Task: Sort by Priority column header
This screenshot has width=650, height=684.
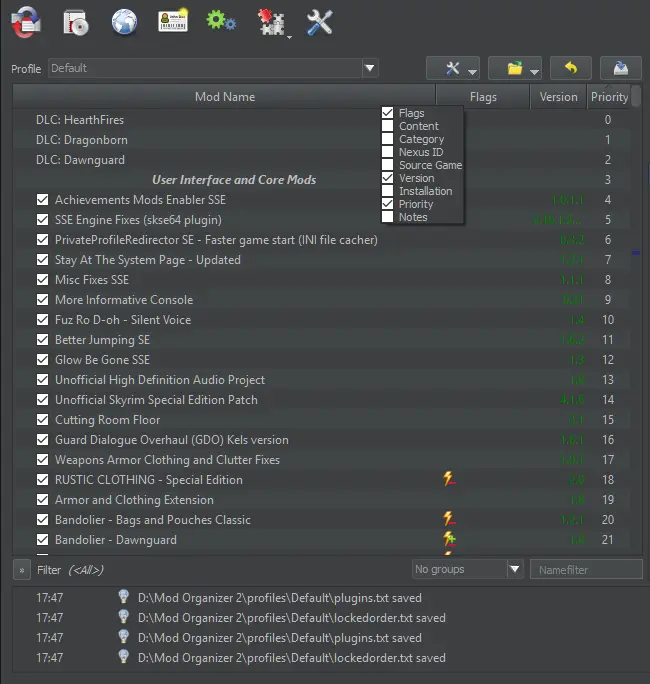Action: [x=609, y=97]
